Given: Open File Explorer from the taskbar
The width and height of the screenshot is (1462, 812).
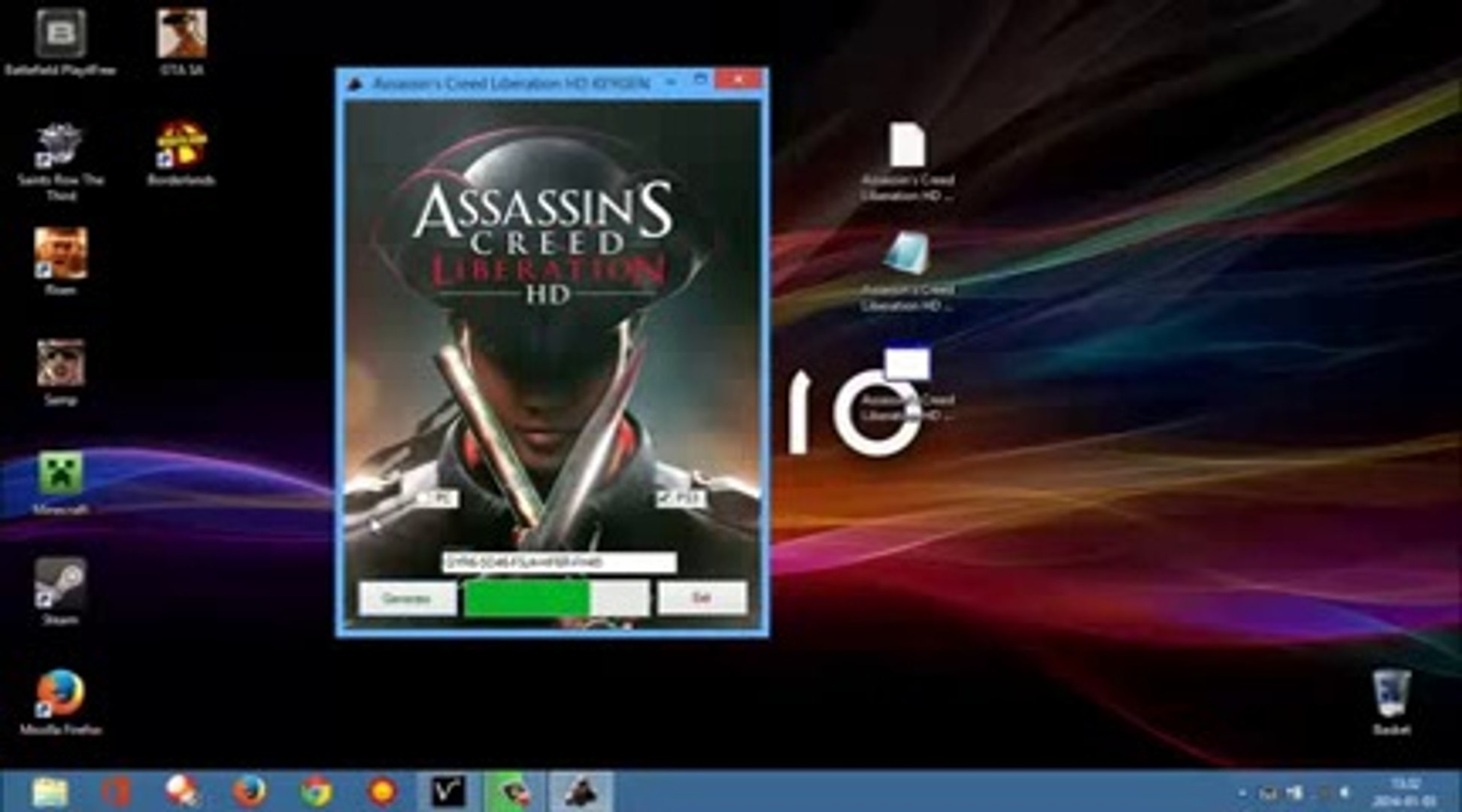Looking at the screenshot, I should [x=50, y=791].
